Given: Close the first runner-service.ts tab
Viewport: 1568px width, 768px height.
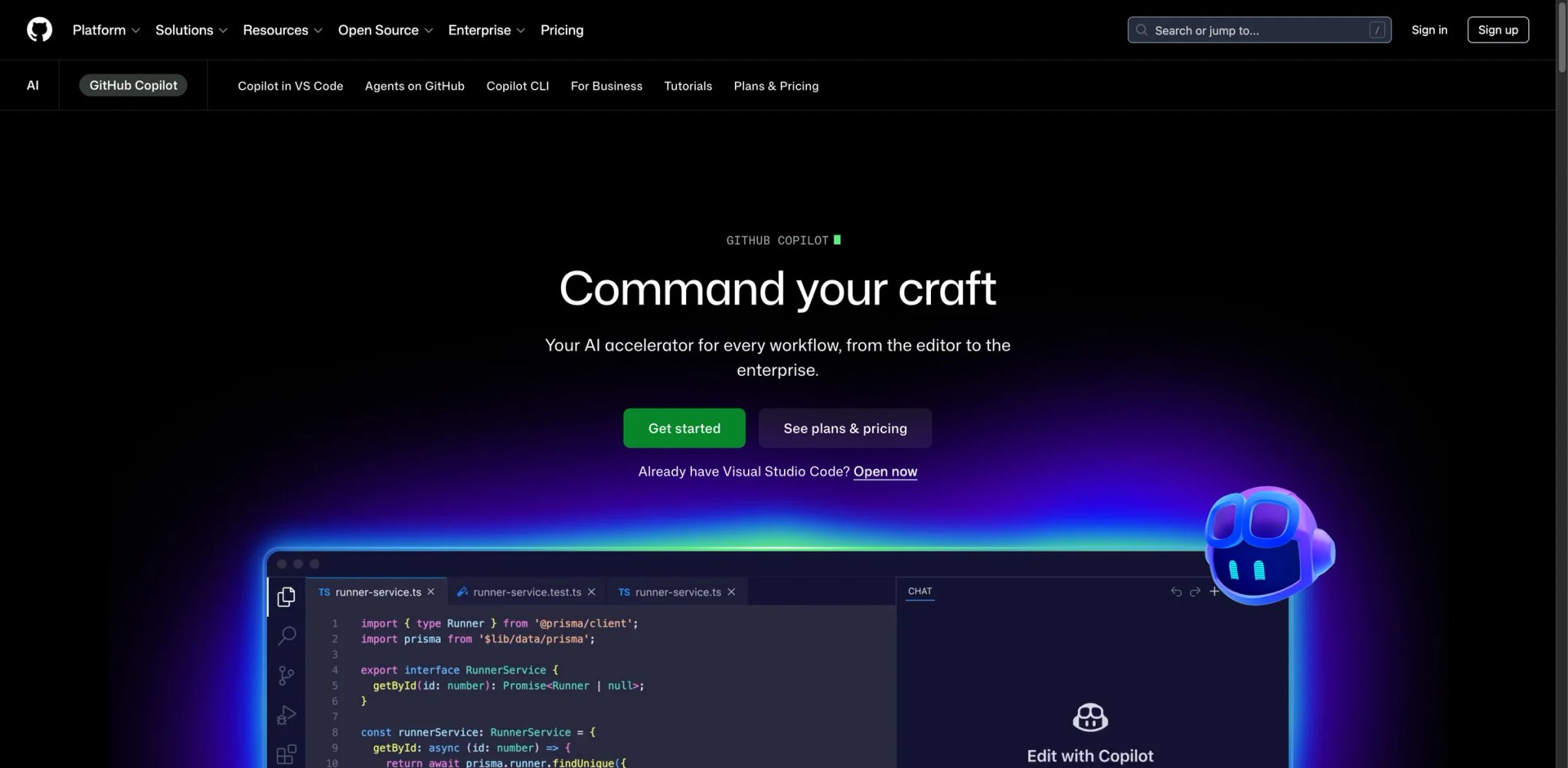Looking at the screenshot, I should pyautogui.click(x=431, y=592).
